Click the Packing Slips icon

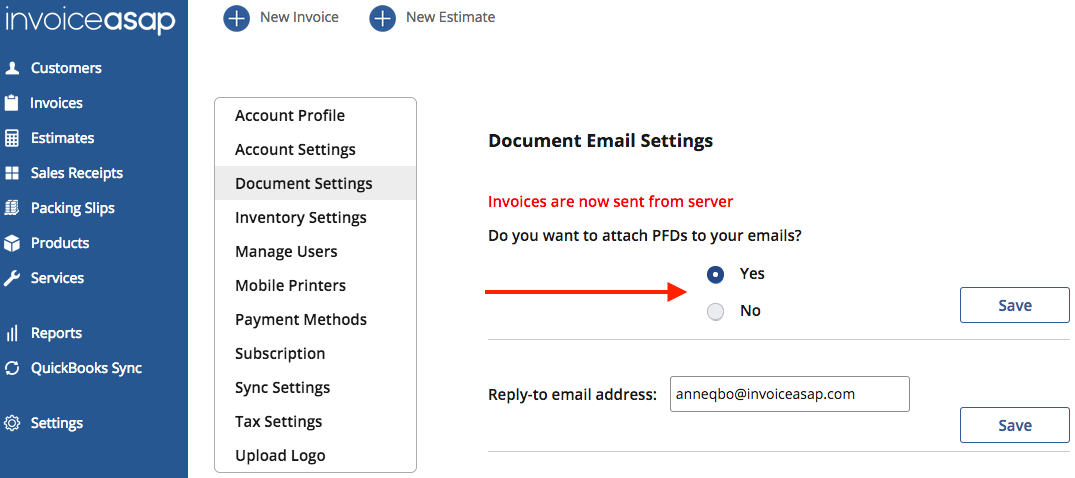12,208
